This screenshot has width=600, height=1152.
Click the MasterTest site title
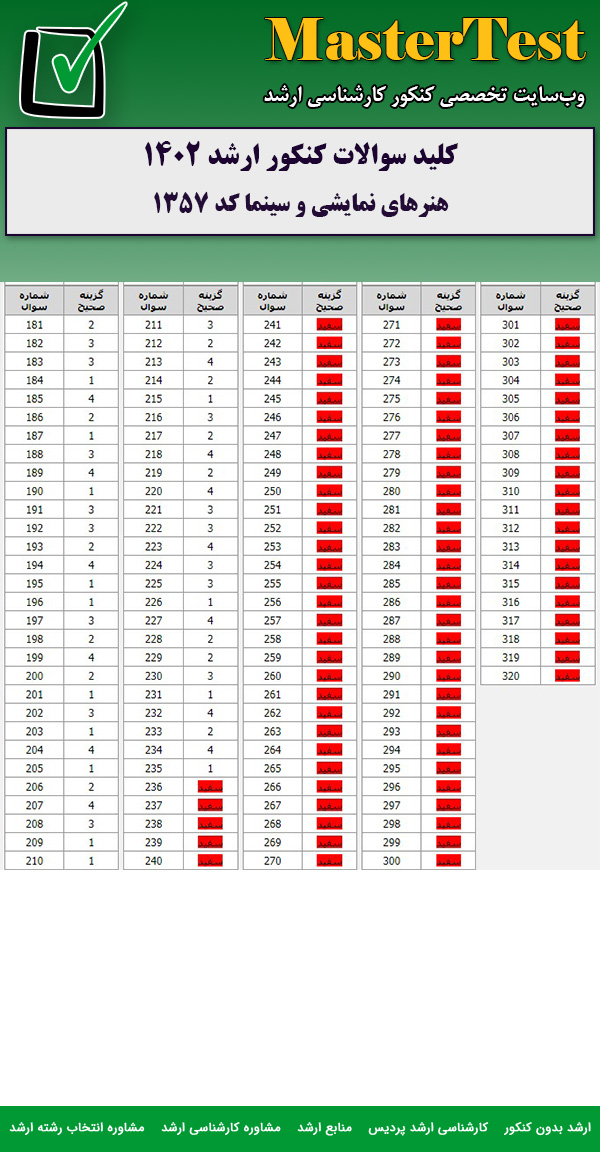point(425,42)
